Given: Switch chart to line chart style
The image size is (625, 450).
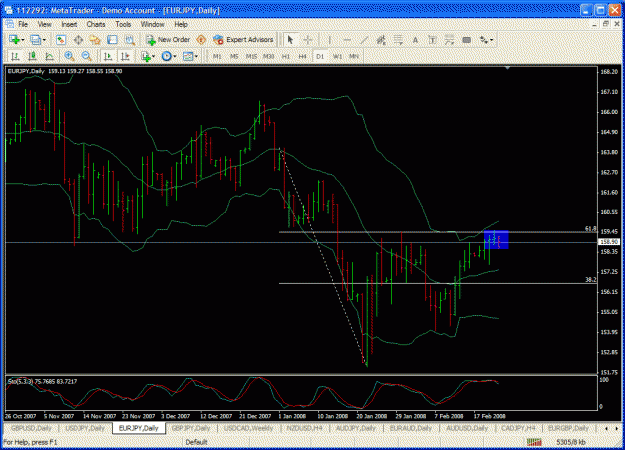Looking at the screenshot, I should tap(49, 56).
